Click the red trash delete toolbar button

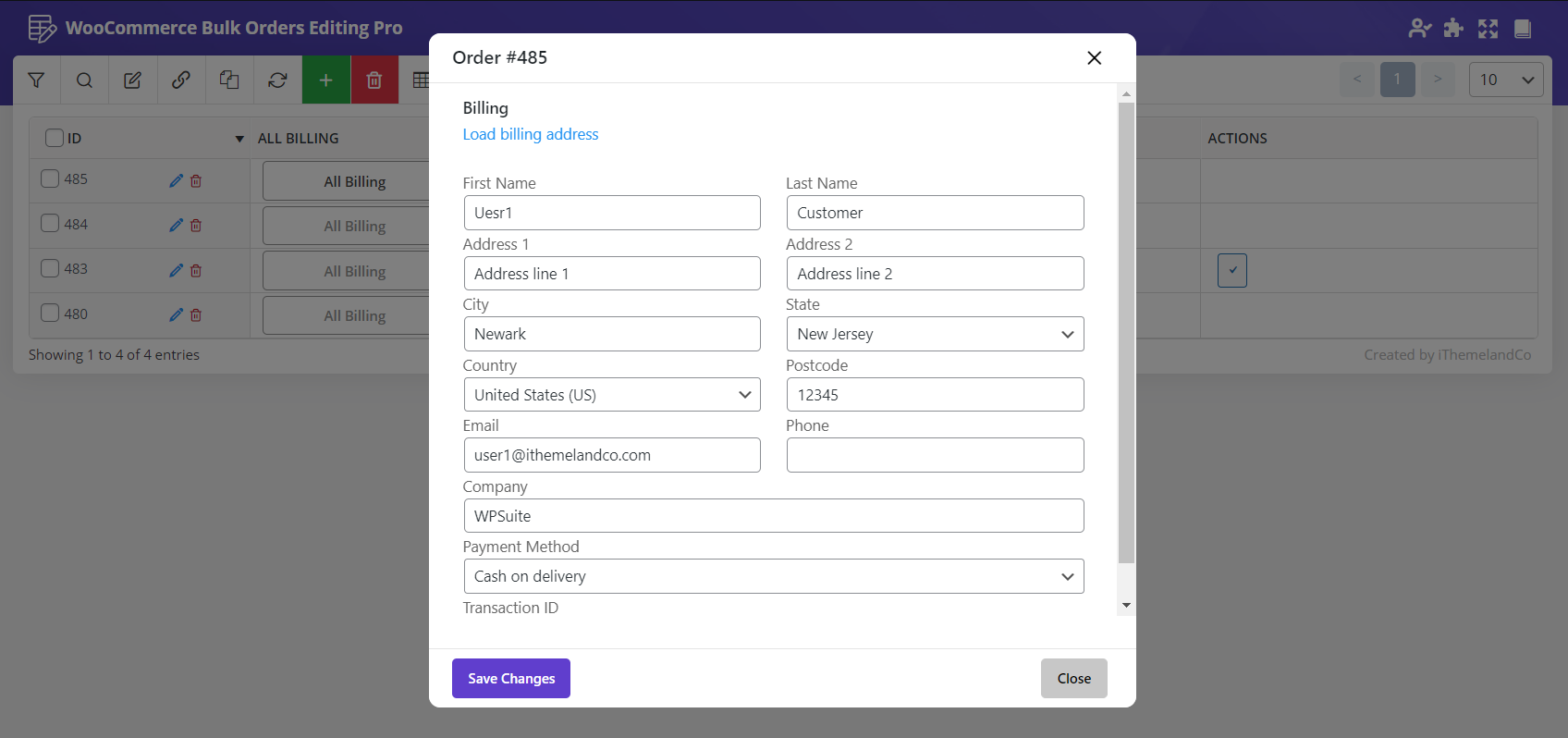coord(374,80)
